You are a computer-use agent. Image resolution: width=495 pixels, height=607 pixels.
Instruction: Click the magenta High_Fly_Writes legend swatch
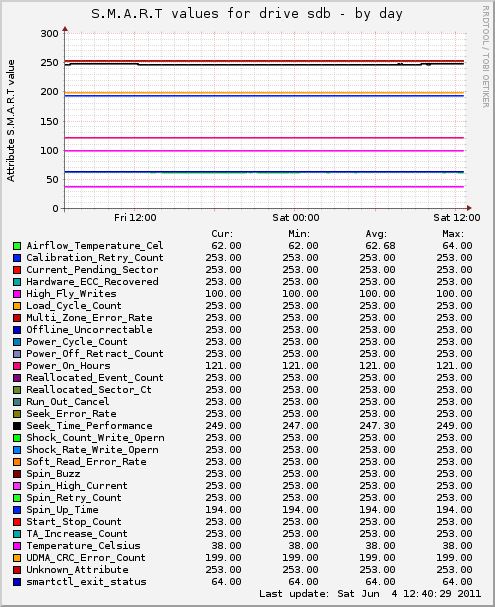(17, 294)
